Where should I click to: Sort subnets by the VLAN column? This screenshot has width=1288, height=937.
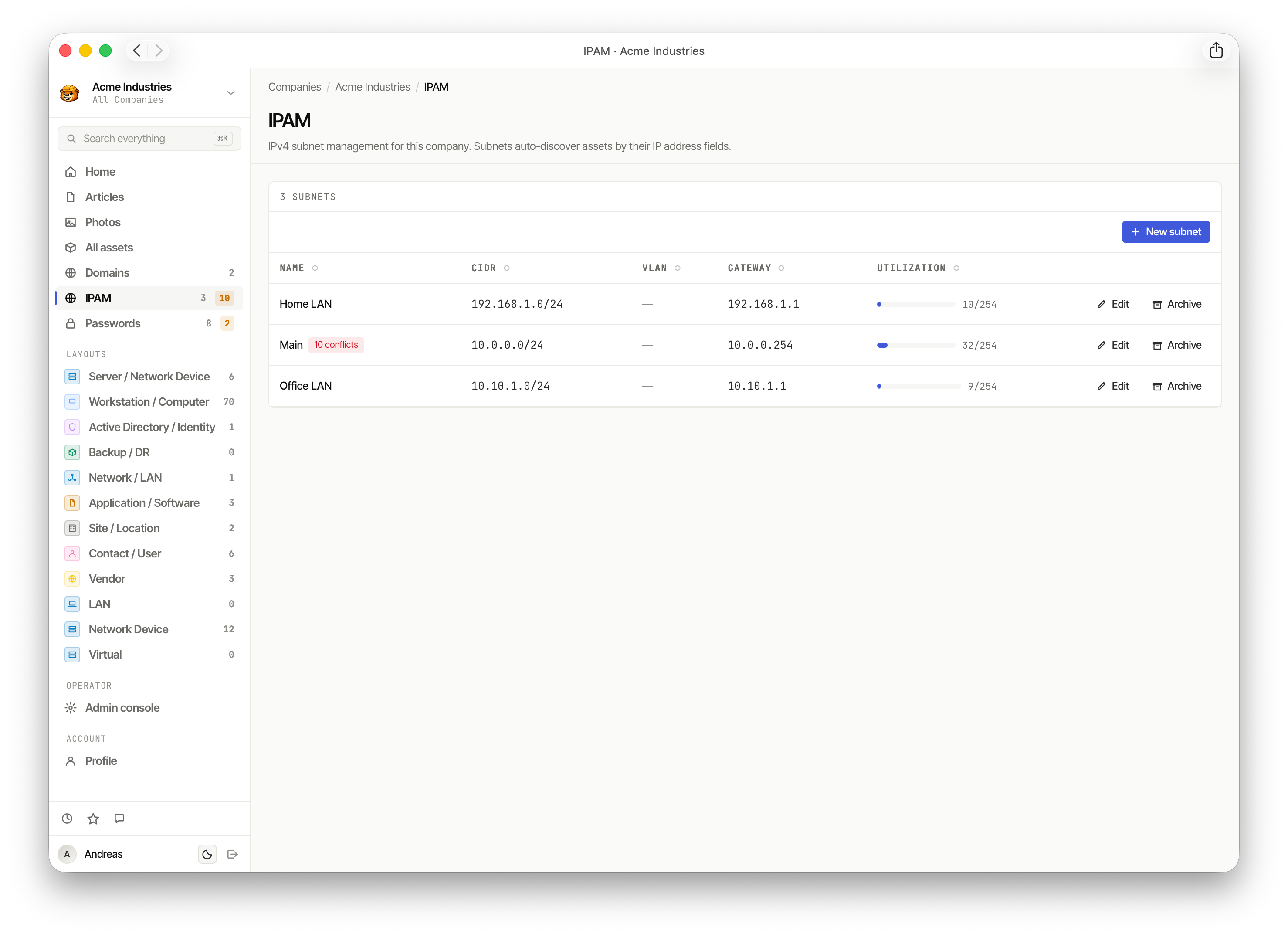click(661, 268)
